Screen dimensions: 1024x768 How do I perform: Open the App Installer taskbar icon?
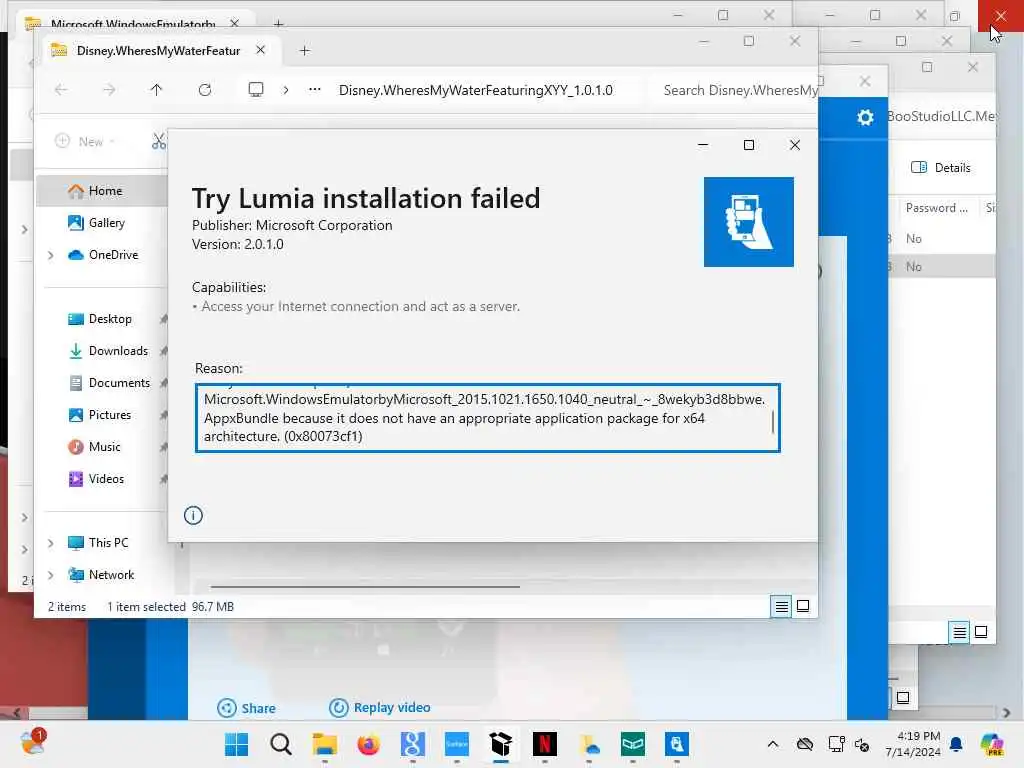(501, 744)
